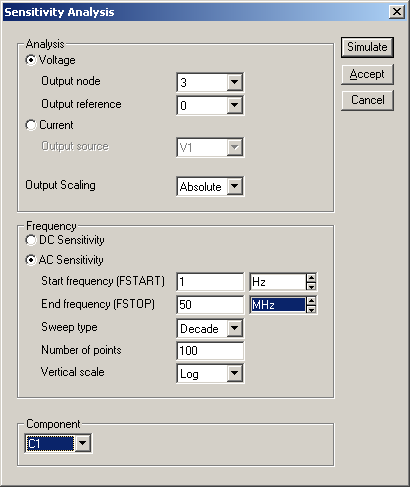Click the Number of points field
410x487 pixels.
(210, 351)
